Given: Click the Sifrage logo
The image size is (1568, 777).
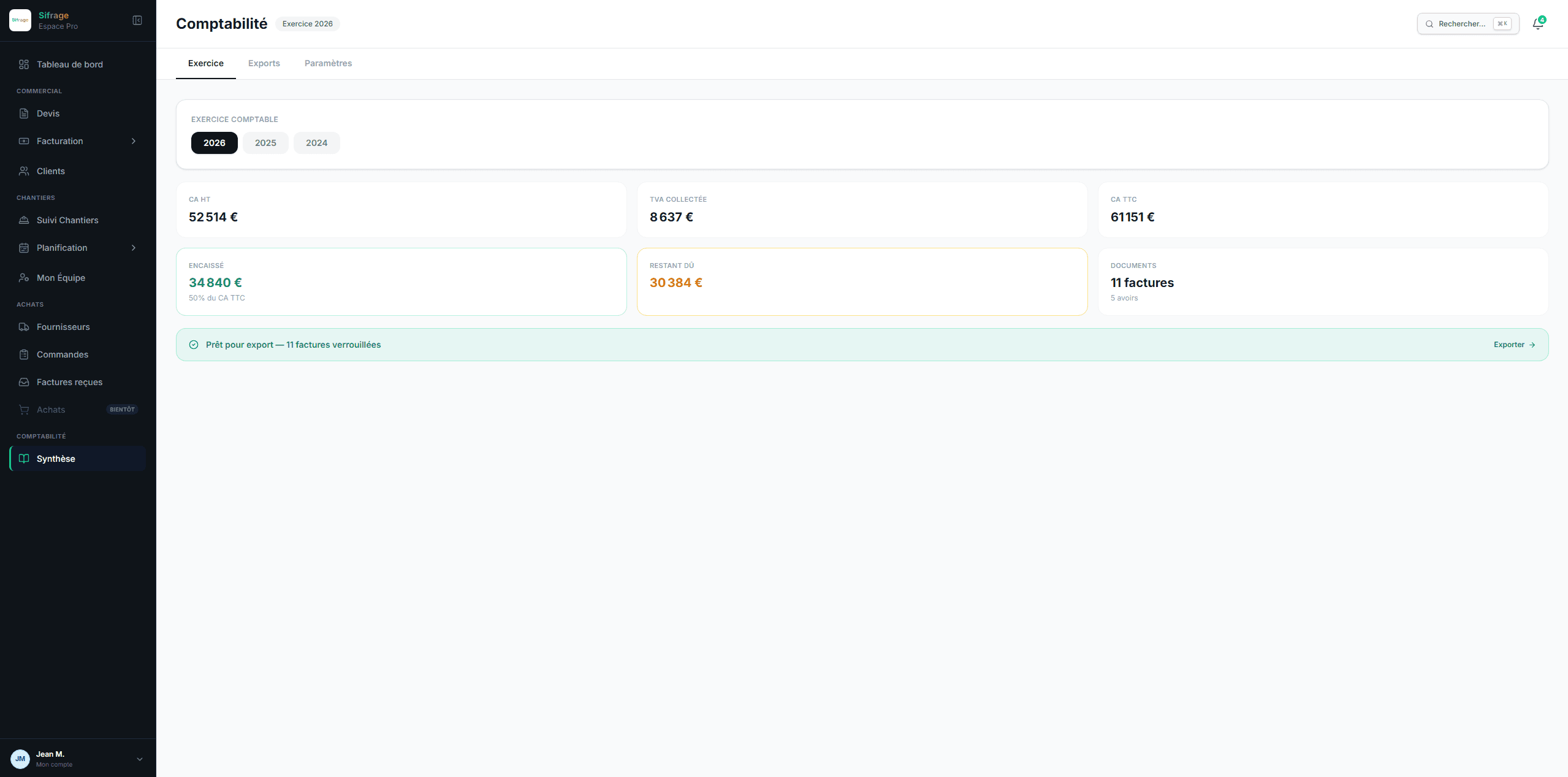Looking at the screenshot, I should tap(20, 20).
